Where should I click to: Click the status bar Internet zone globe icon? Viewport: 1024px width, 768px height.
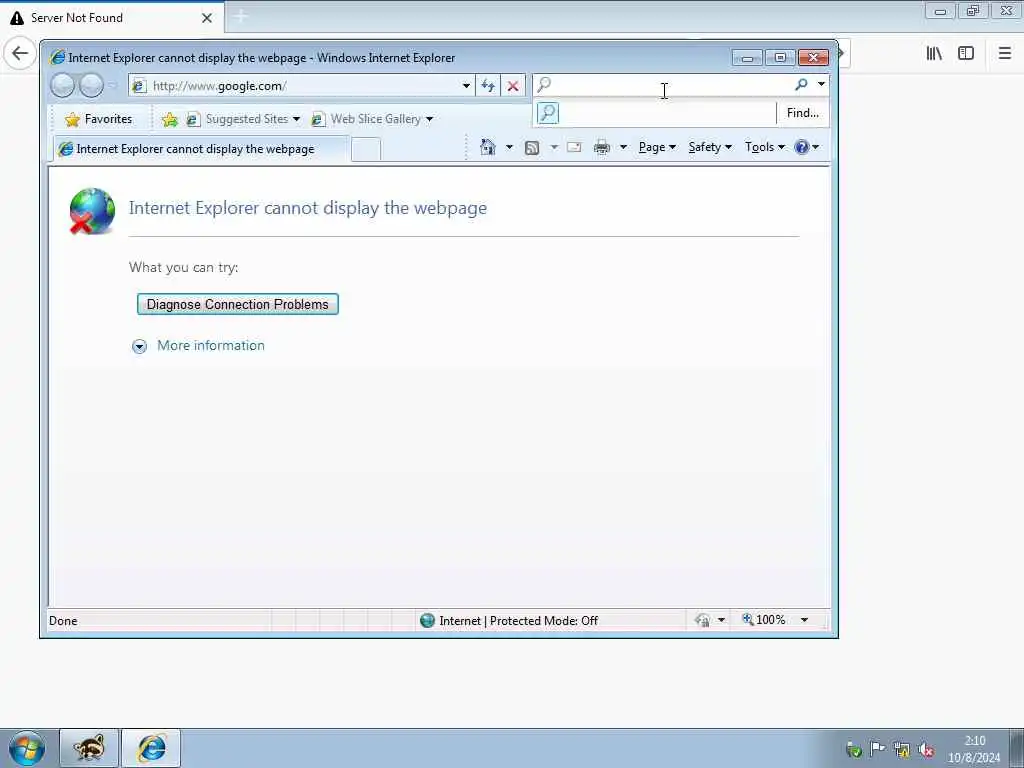click(427, 620)
